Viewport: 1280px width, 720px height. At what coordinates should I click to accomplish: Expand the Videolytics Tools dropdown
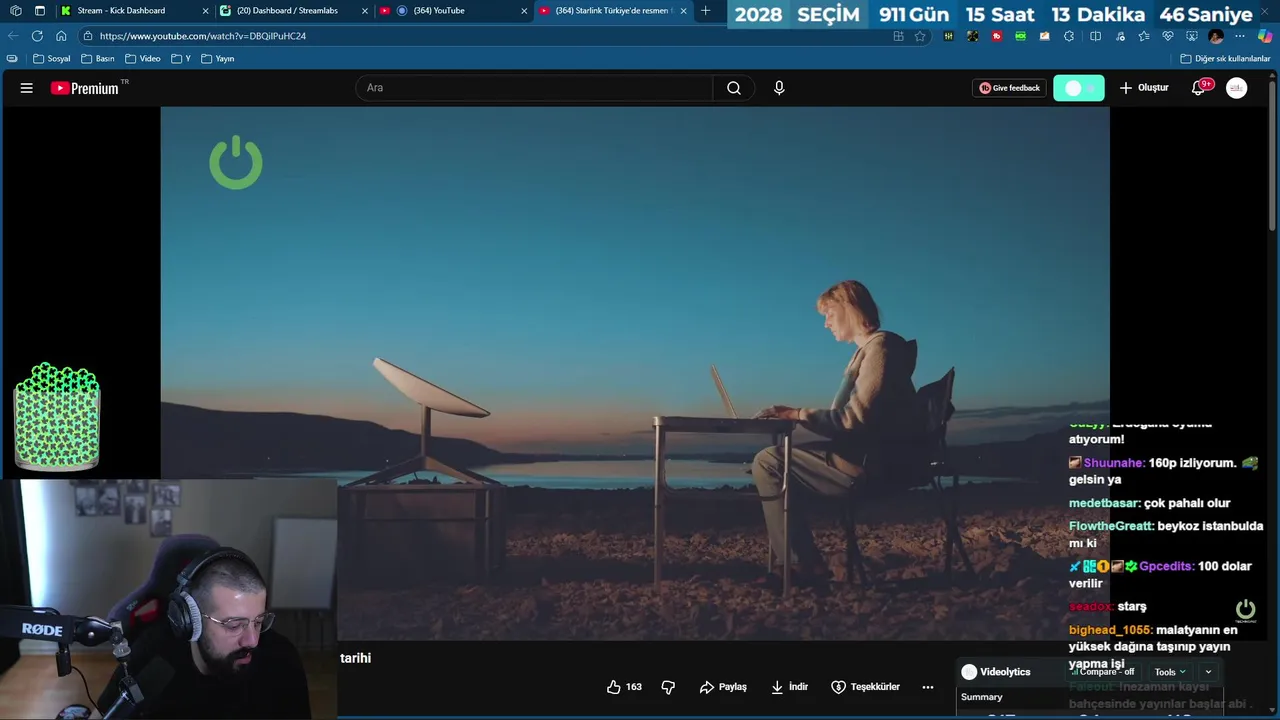(x=1169, y=672)
